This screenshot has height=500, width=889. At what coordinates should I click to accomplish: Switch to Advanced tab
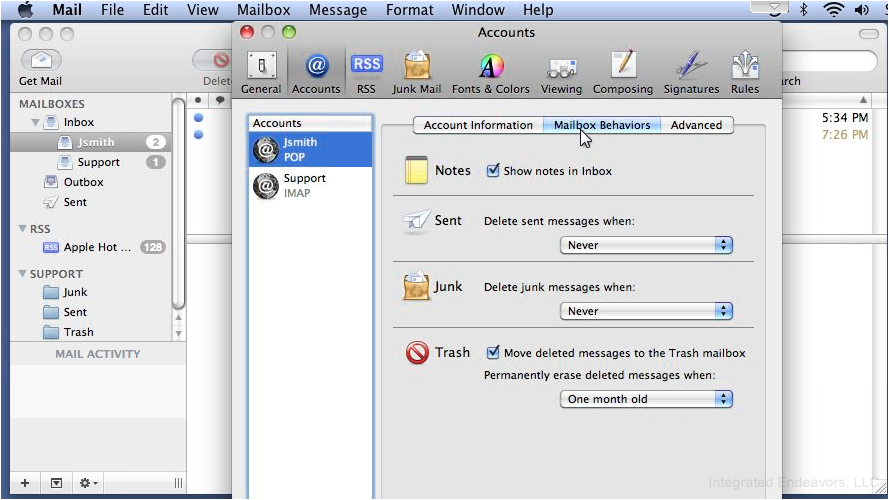(x=696, y=125)
